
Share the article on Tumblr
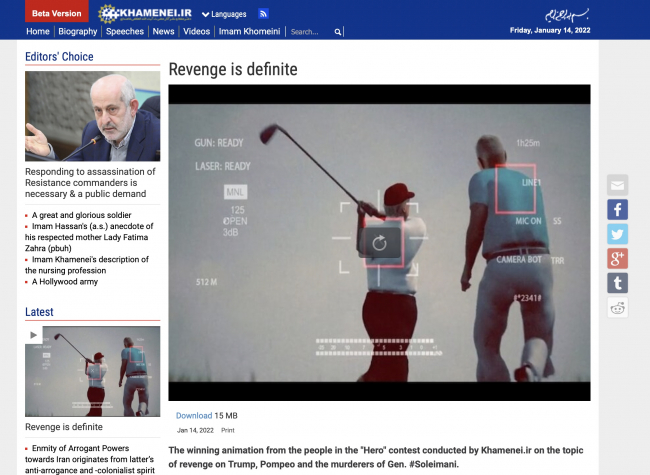pos(617,283)
